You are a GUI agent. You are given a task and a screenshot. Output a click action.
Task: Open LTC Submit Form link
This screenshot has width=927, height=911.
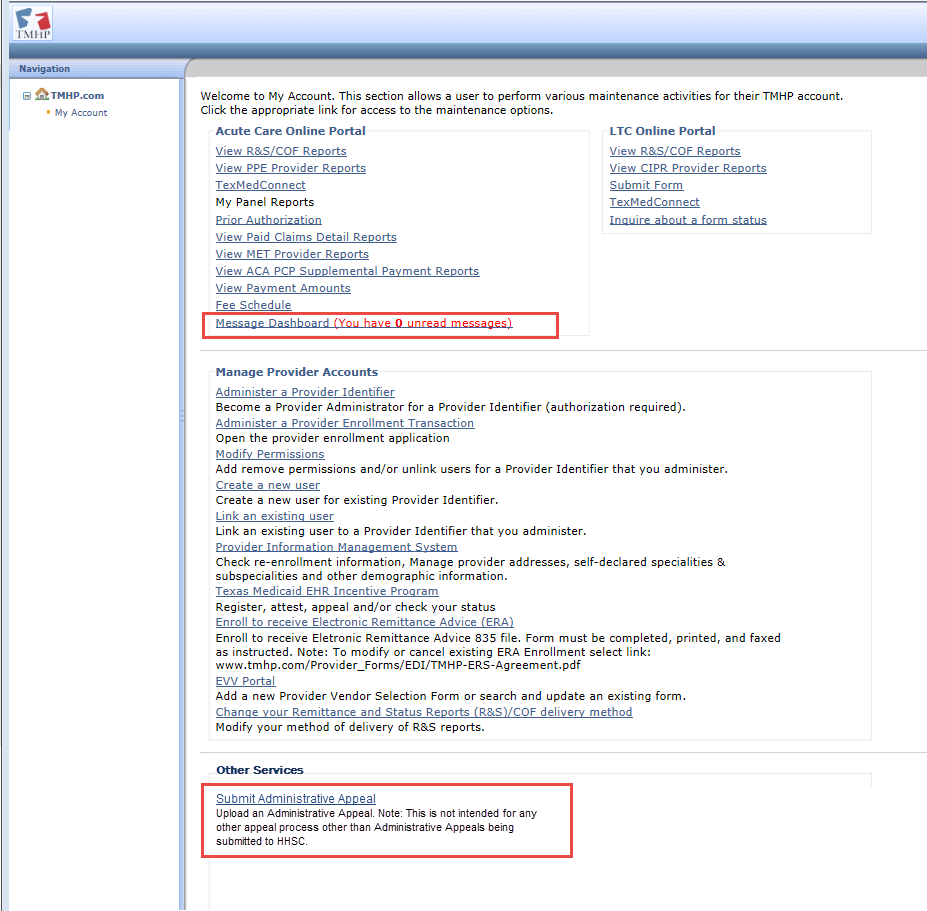[x=646, y=185]
